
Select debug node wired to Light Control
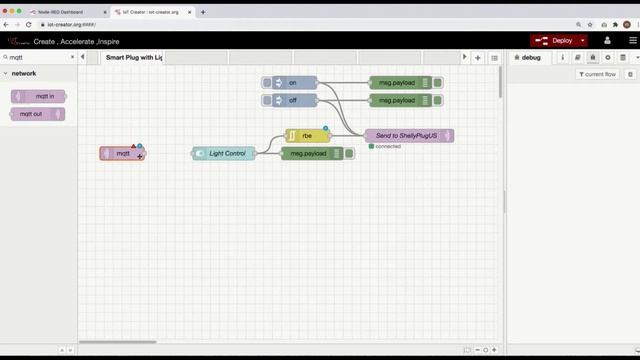click(312, 153)
